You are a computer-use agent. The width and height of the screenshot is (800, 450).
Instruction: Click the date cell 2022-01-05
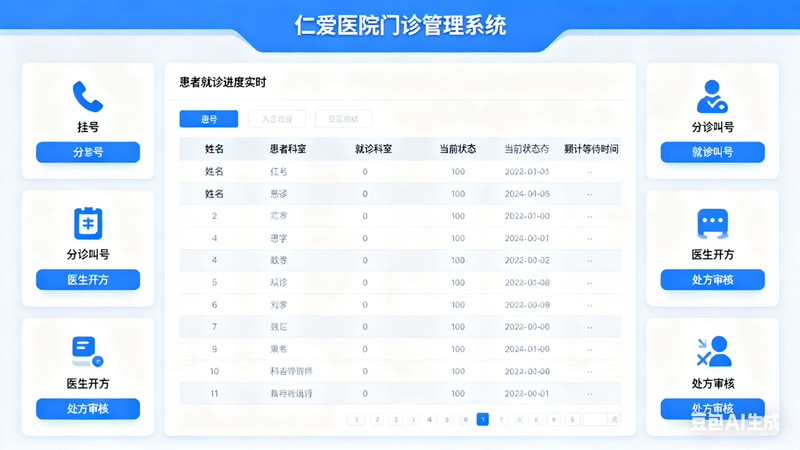click(527, 171)
